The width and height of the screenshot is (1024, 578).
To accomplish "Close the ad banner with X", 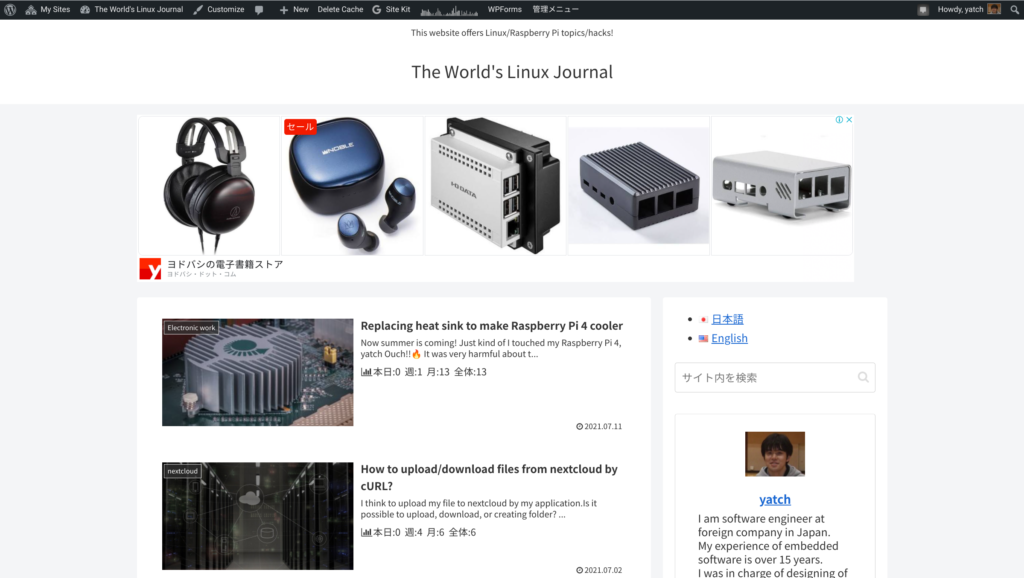I will click(x=849, y=120).
